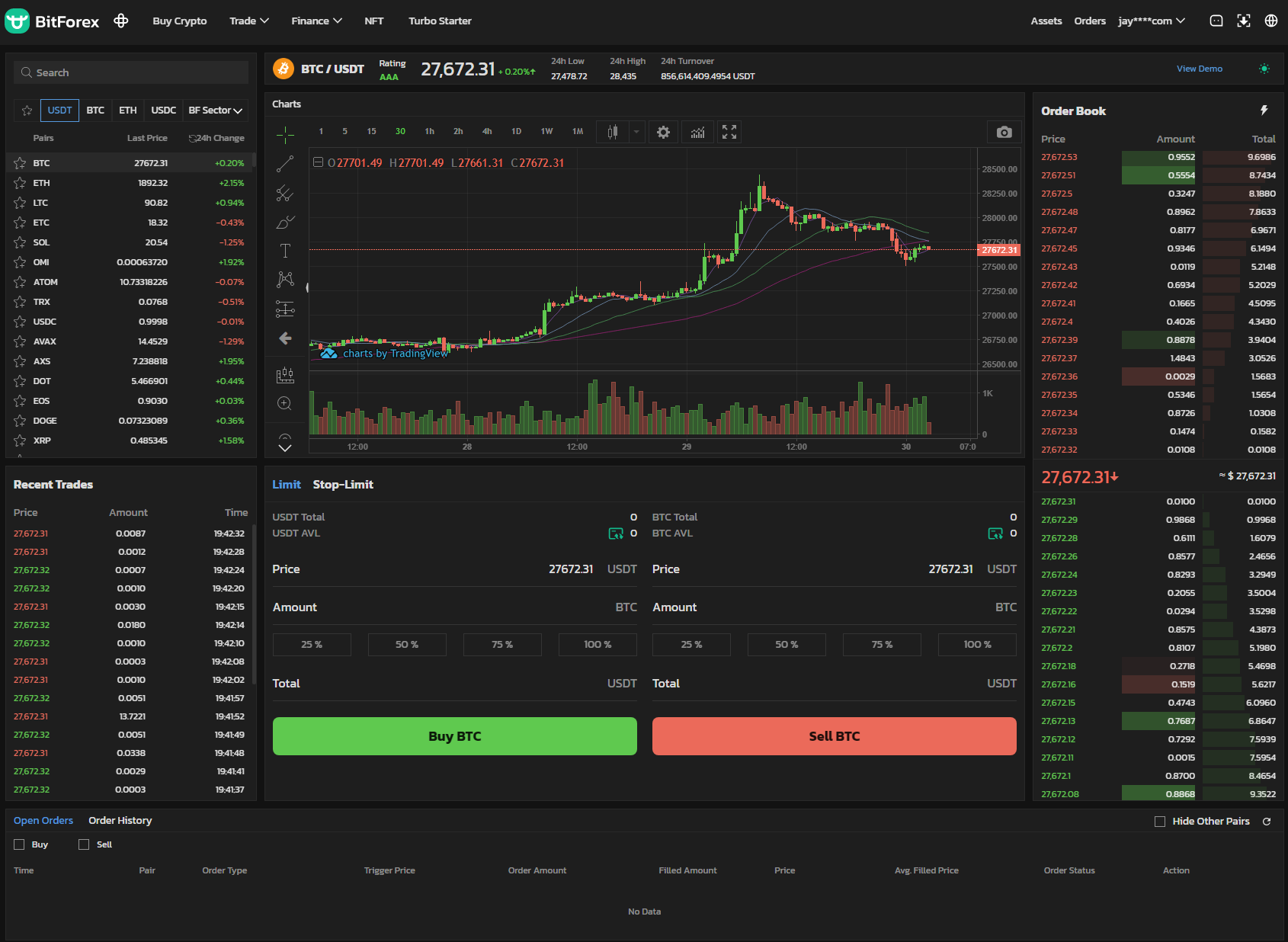
Task: Favorite the SOL pair star
Action: tap(20, 242)
